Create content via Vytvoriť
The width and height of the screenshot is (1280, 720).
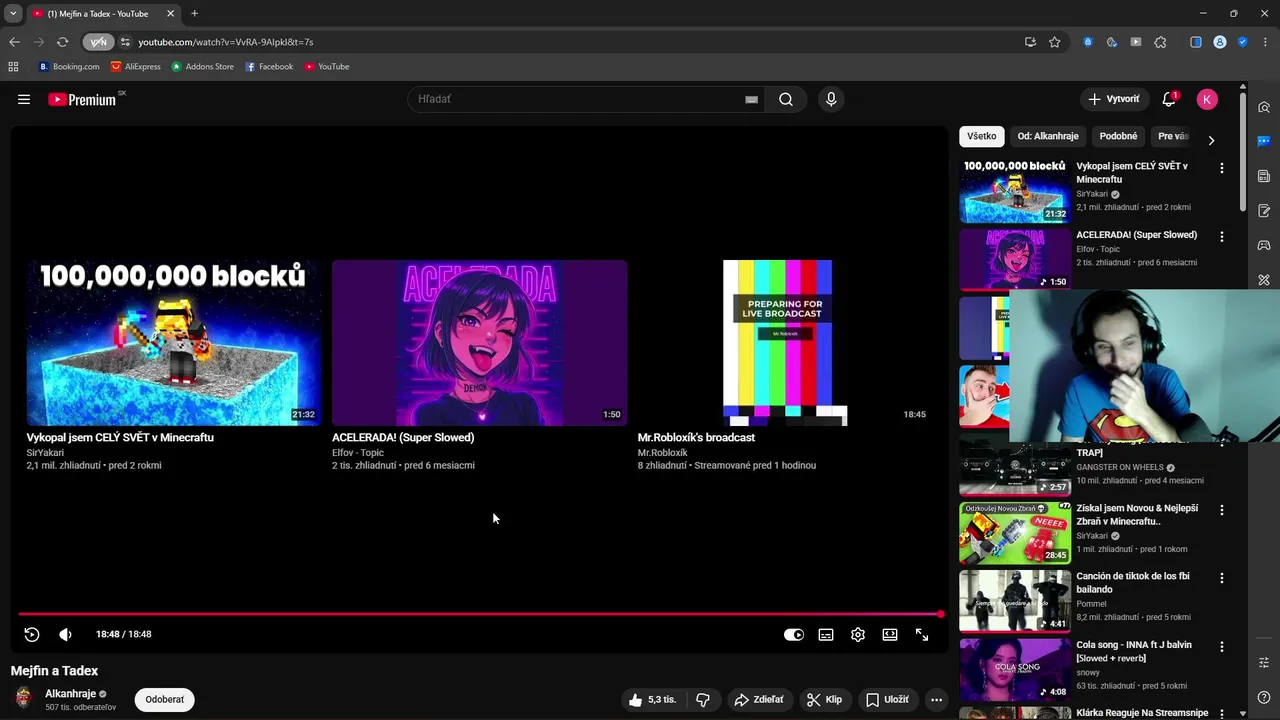[1114, 99]
